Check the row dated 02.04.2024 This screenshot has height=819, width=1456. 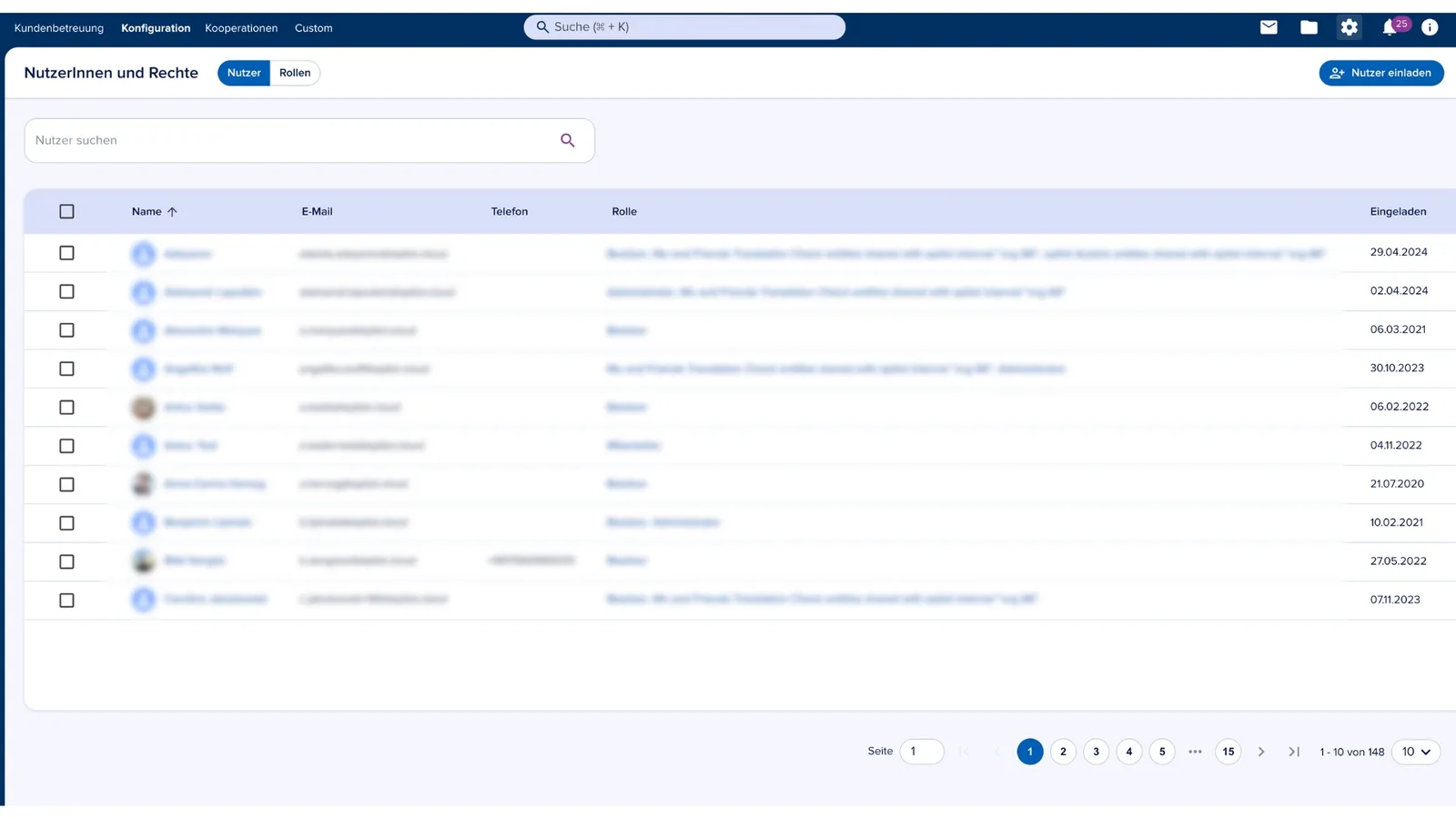click(x=66, y=291)
